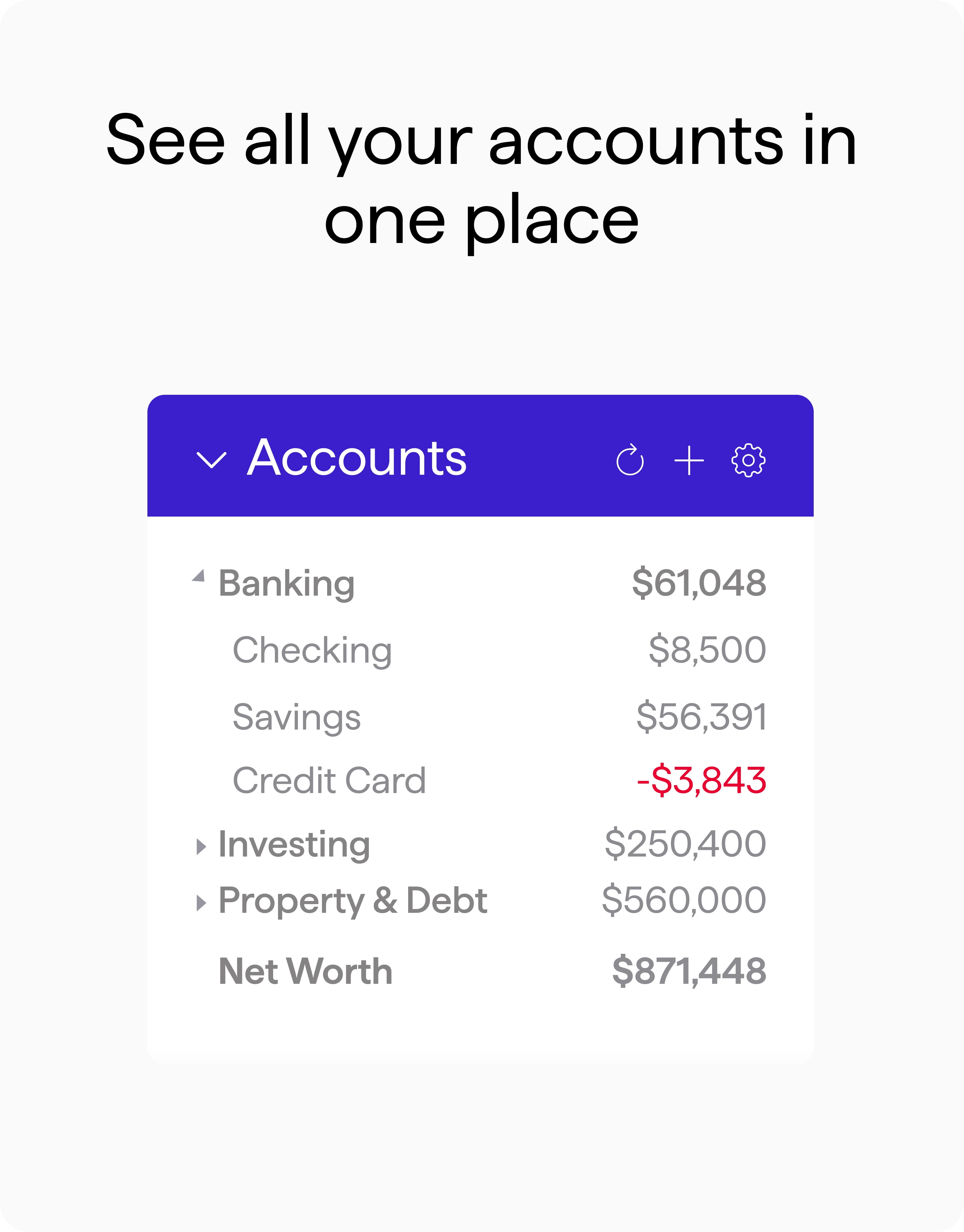The image size is (964, 1232).
Task: Open account settings gear icon
Action: click(749, 460)
